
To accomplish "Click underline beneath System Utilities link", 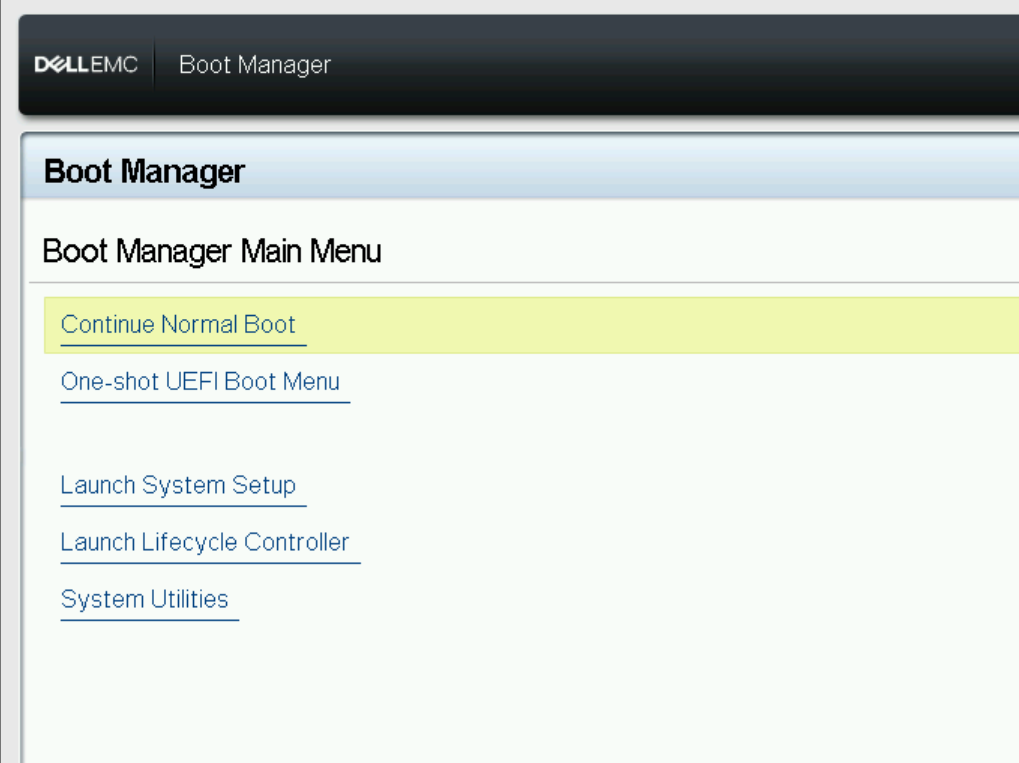I will [149, 620].
